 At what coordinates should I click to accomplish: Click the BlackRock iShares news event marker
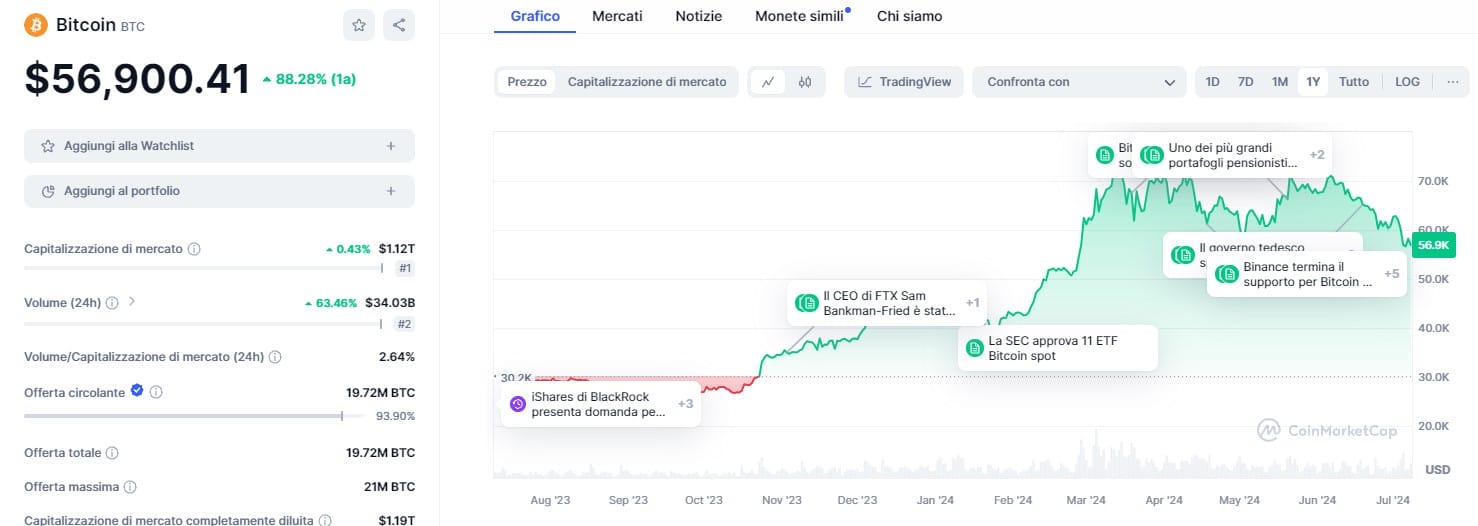coord(518,404)
